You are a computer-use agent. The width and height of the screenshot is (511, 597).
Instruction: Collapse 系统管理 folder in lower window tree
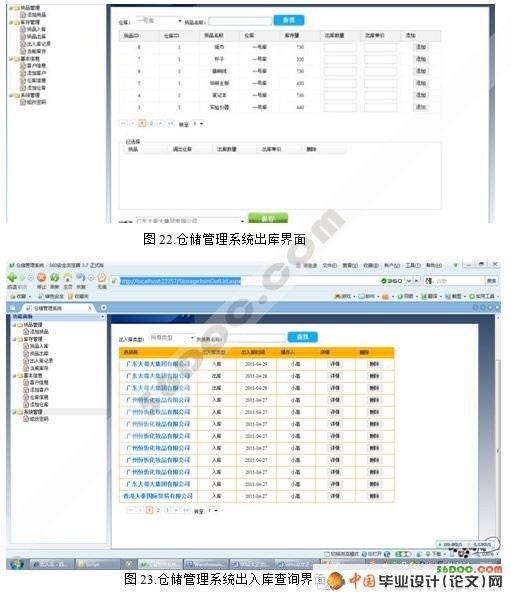tap(14, 412)
